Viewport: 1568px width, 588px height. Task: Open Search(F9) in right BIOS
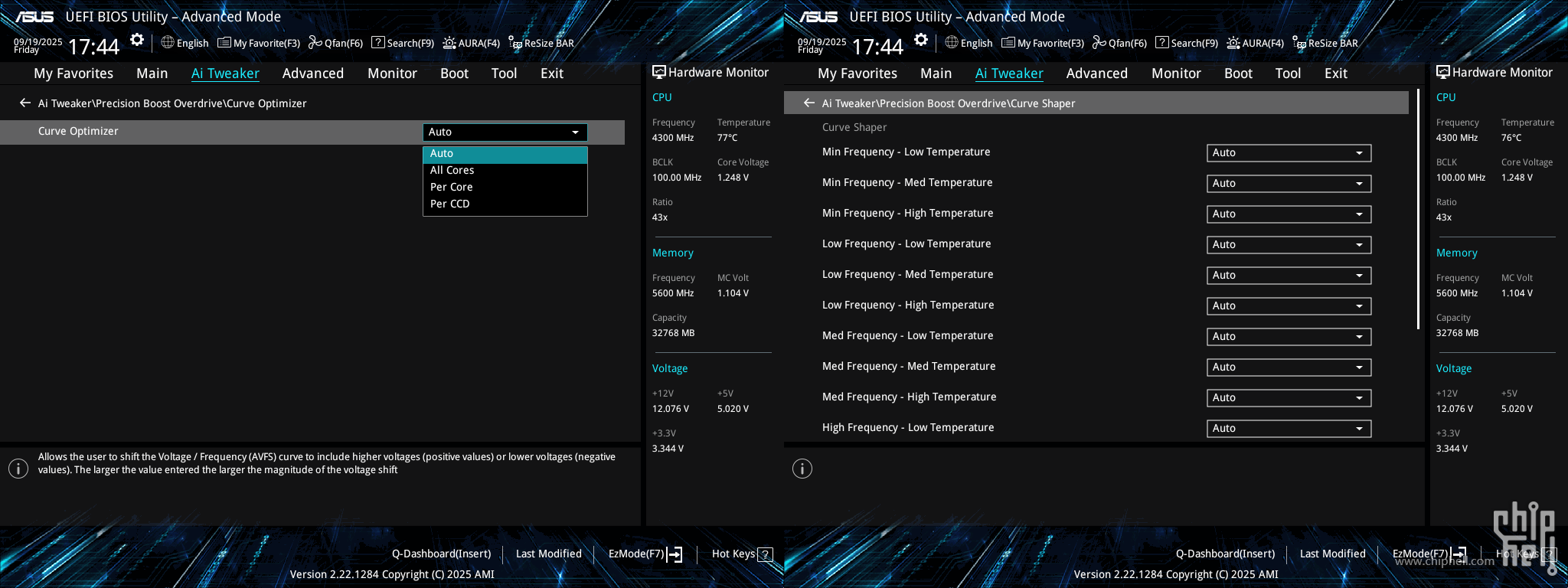coord(1187,43)
